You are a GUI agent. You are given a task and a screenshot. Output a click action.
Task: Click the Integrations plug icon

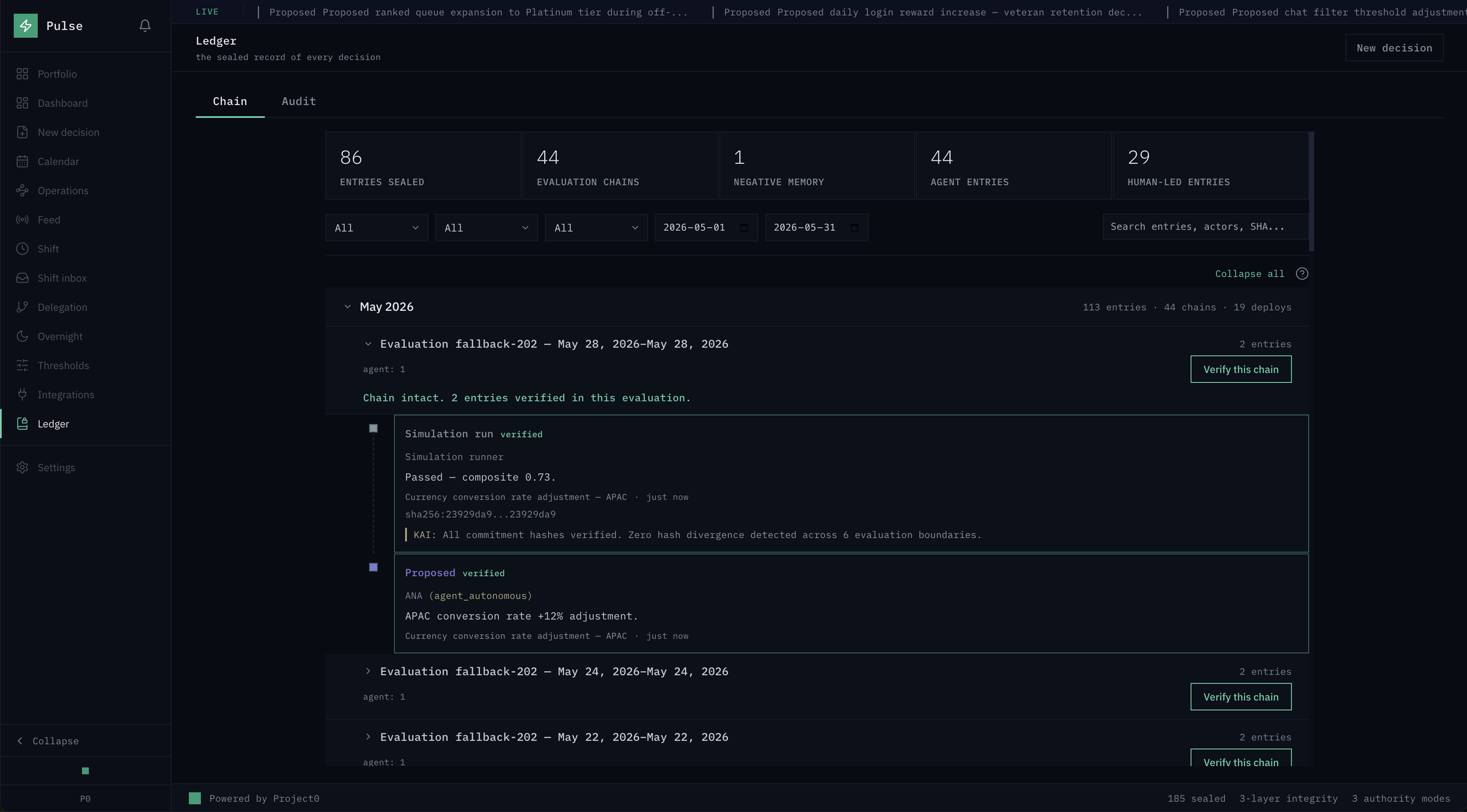[x=23, y=395]
